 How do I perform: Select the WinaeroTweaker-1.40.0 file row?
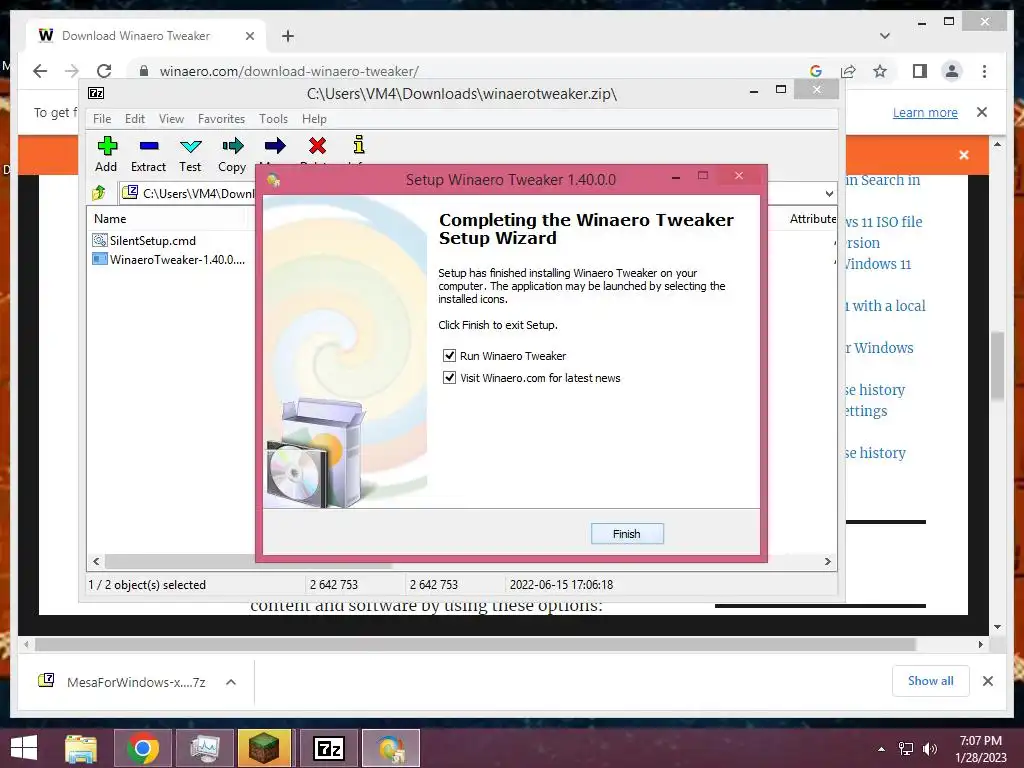coord(168,259)
